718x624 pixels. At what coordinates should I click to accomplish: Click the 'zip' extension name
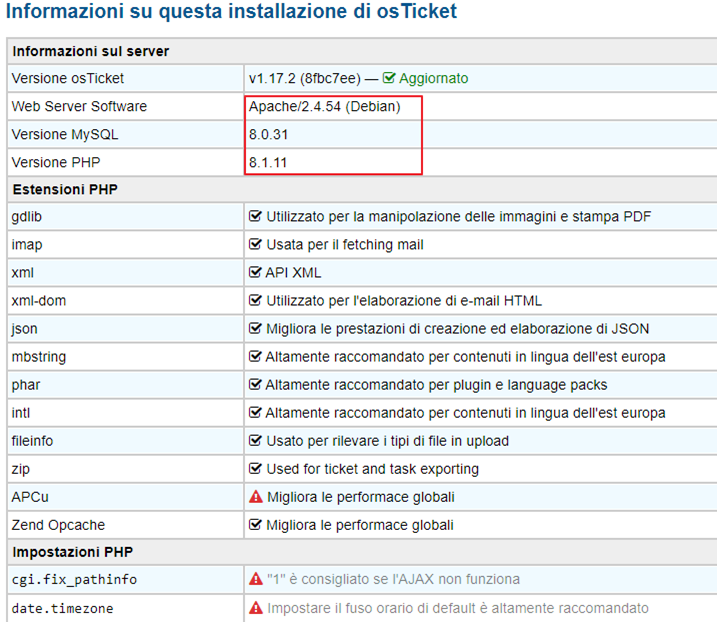pyautogui.click(x=21, y=469)
